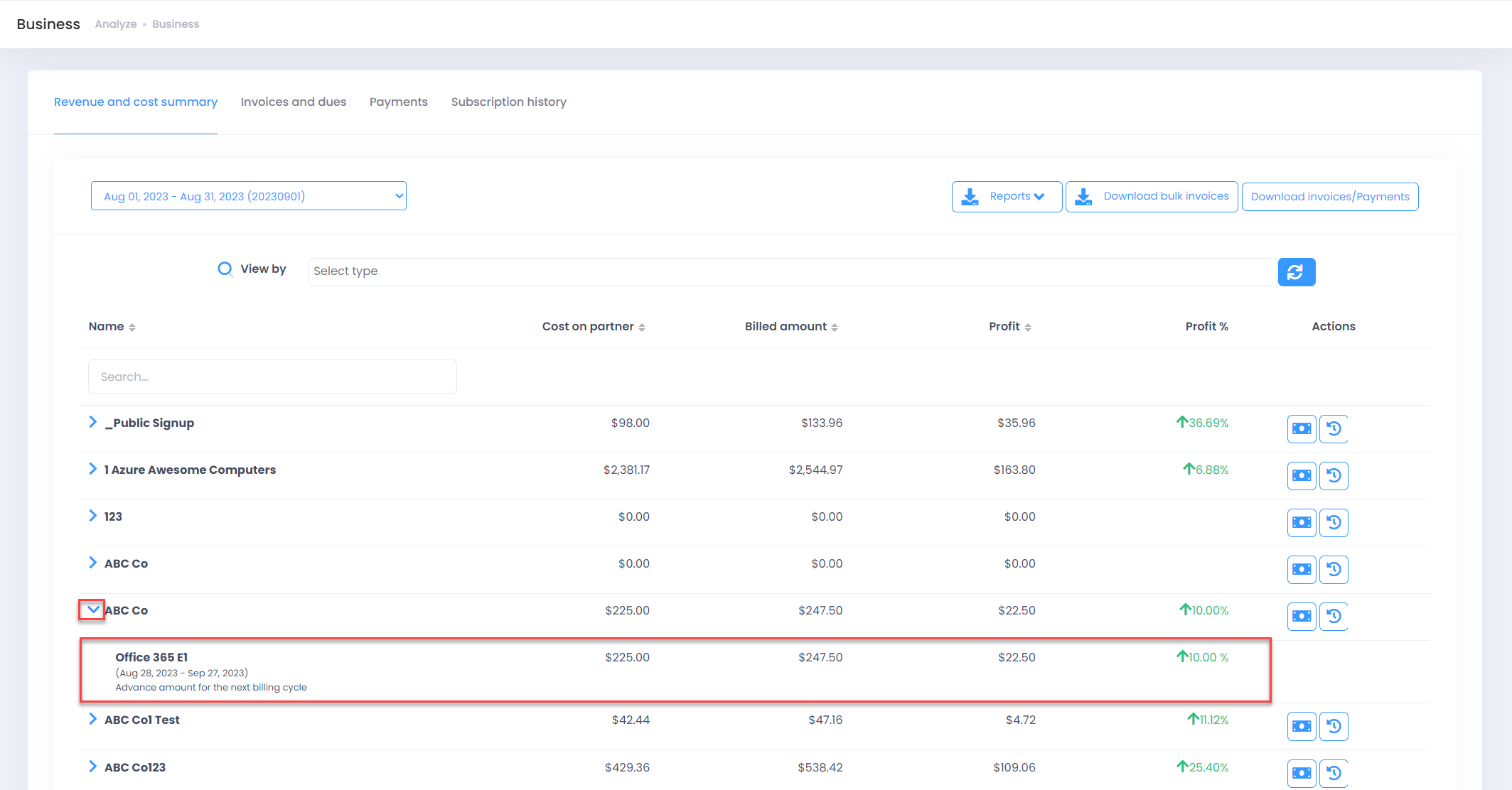
Task: Click Analyze in the breadcrumb
Action: coord(116,24)
